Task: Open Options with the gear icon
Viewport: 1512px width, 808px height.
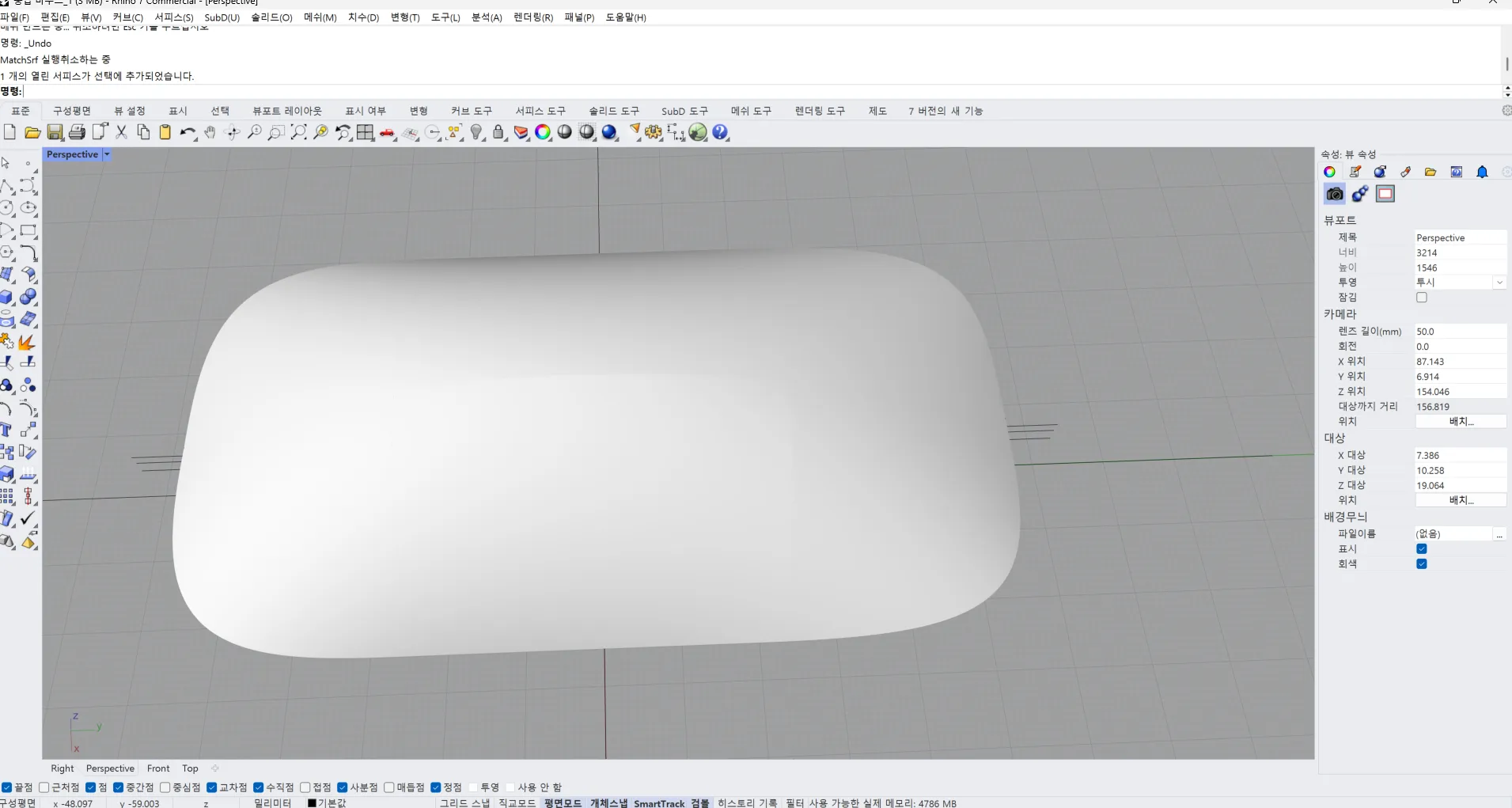Action: pos(654,132)
